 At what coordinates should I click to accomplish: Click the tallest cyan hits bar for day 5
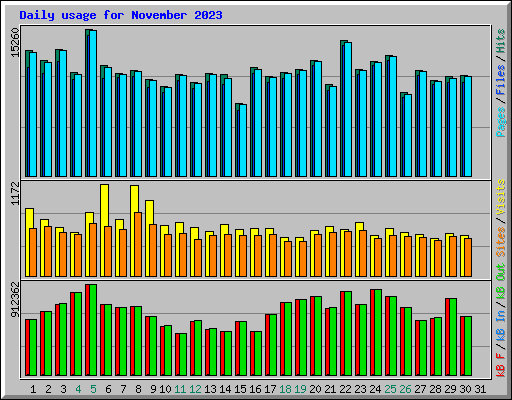click(93, 103)
